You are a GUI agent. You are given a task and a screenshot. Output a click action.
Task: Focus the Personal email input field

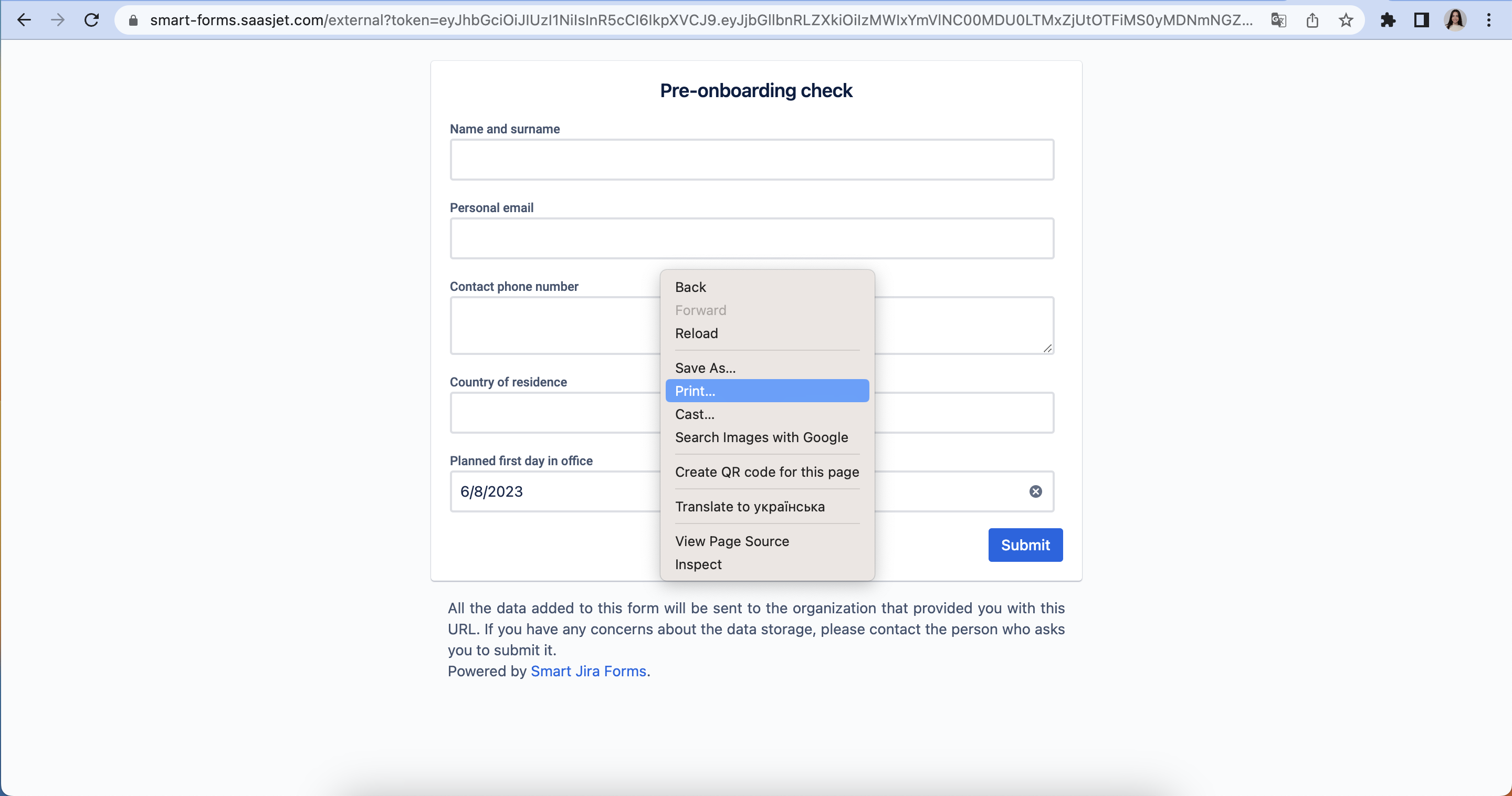752,238
